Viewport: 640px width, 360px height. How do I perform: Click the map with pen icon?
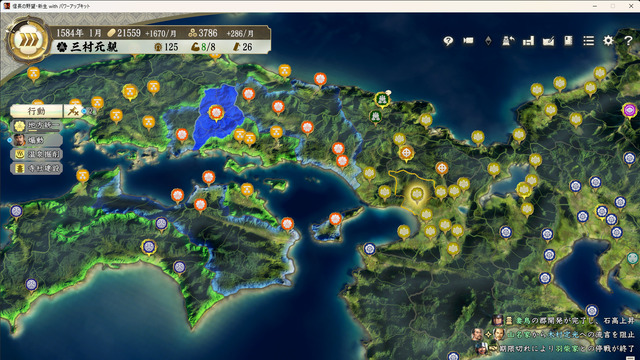[x=548, y=41]
